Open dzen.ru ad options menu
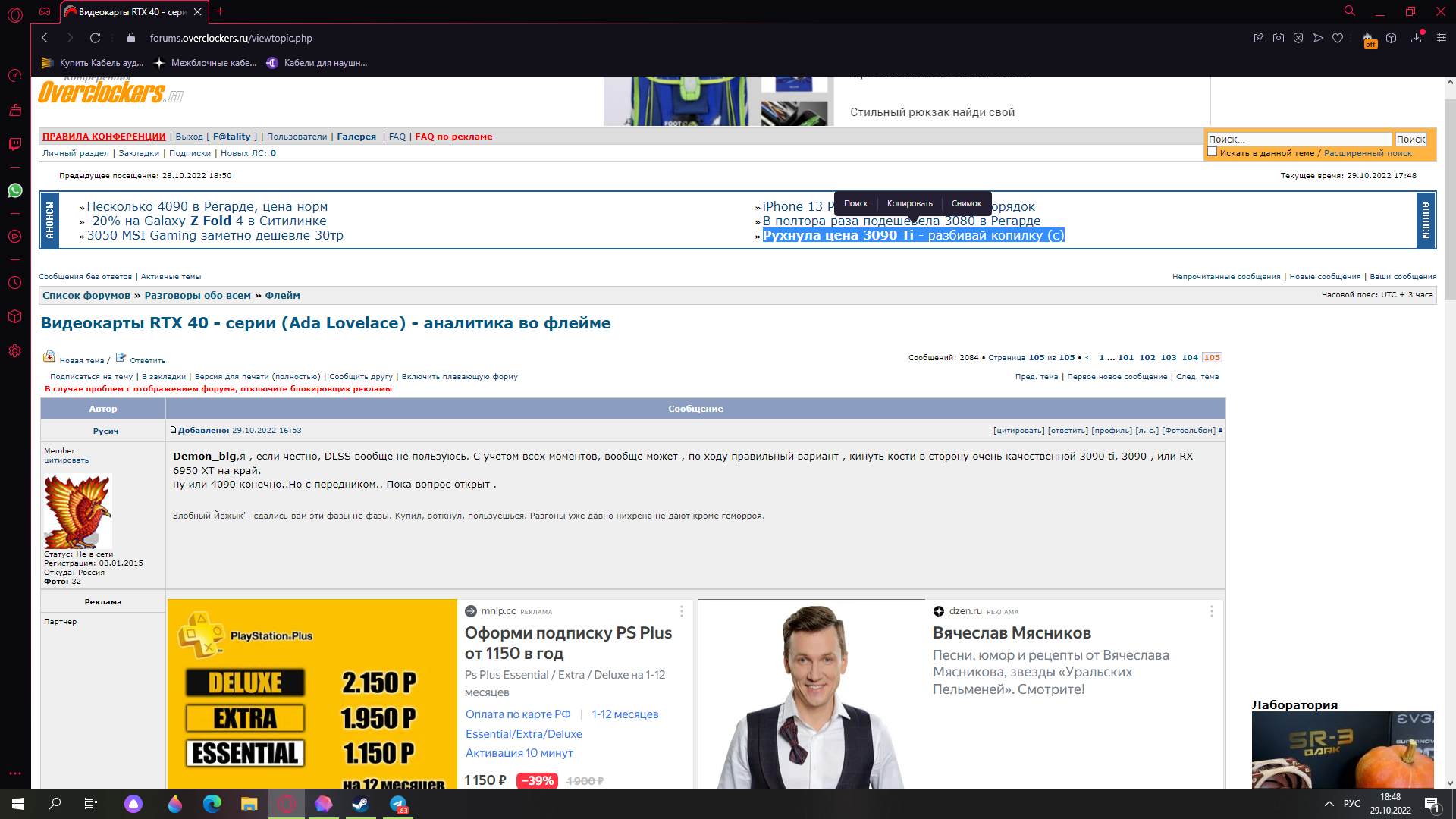The width and height of the screenshot is (1456, 819). click(1211, 611)
